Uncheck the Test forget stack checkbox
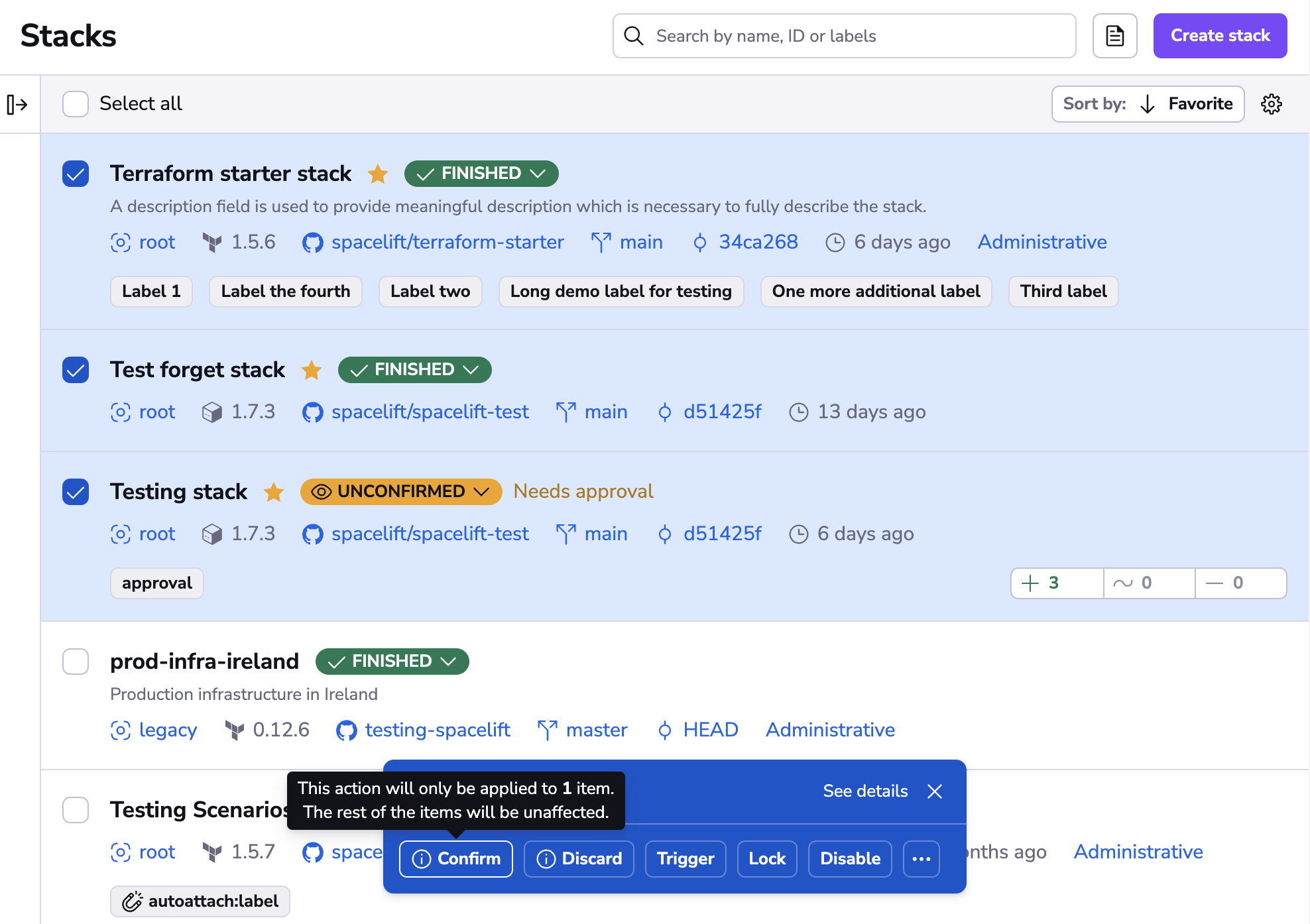This screenshot has width=1310, height=924. [76, 370]
